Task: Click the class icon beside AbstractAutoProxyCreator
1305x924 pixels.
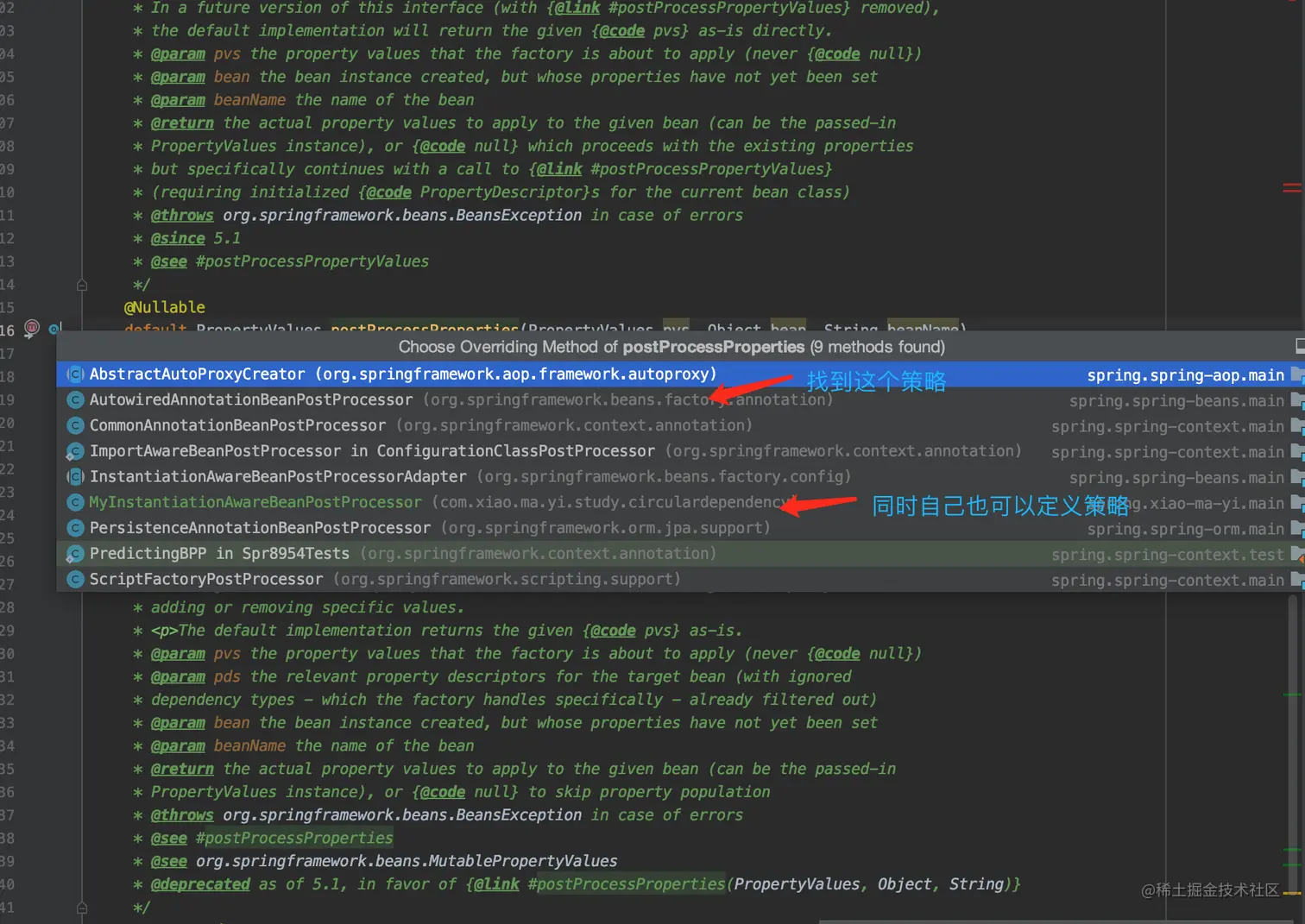Action: point(75,374)
